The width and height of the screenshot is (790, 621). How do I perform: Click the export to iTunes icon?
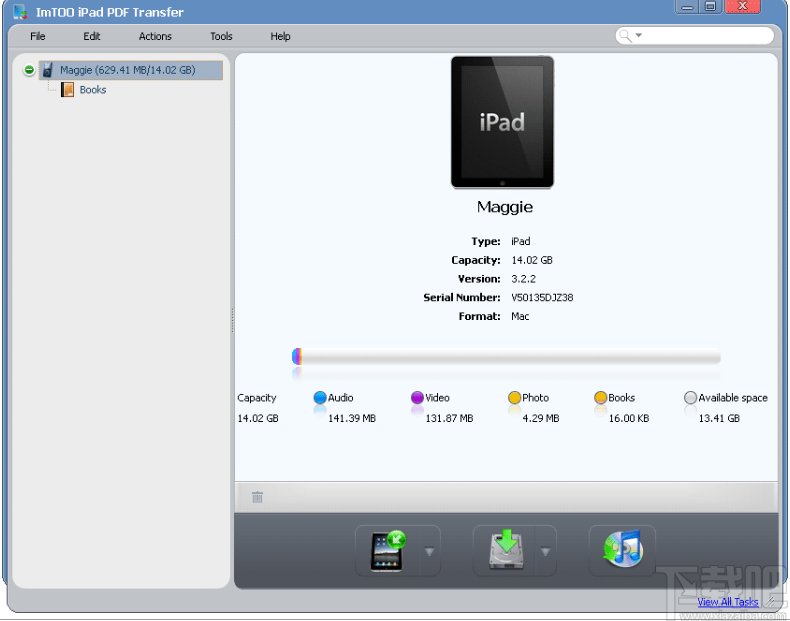622,550
